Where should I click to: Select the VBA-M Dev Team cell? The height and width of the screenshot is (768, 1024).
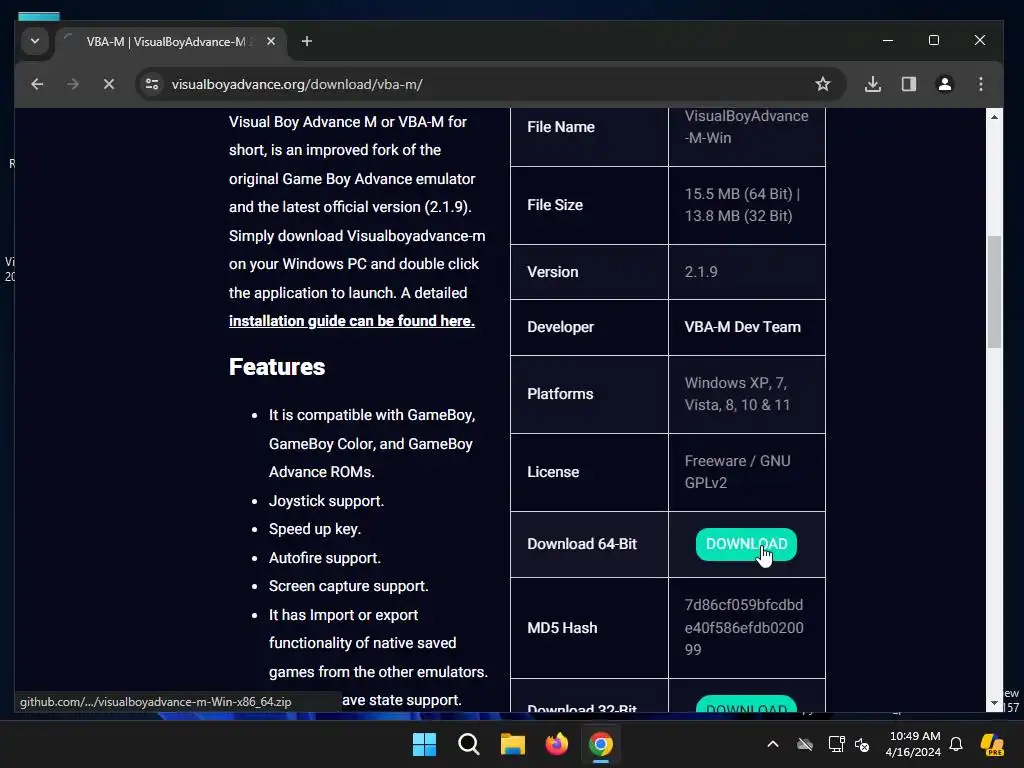746,327
